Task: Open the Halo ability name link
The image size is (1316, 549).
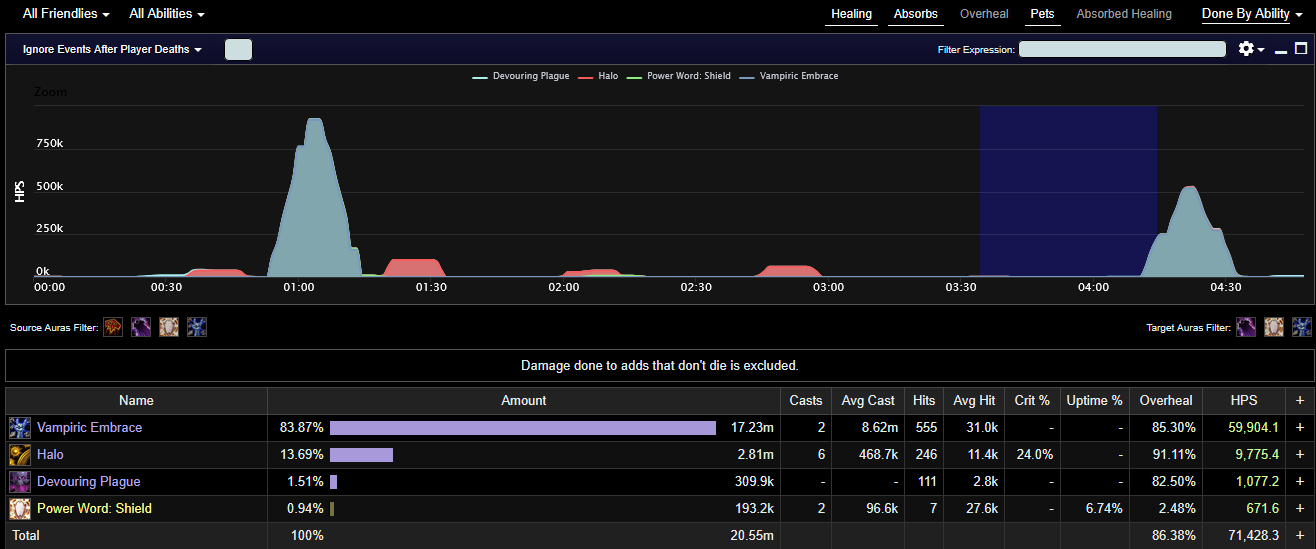Action: [x=50, y=455]
